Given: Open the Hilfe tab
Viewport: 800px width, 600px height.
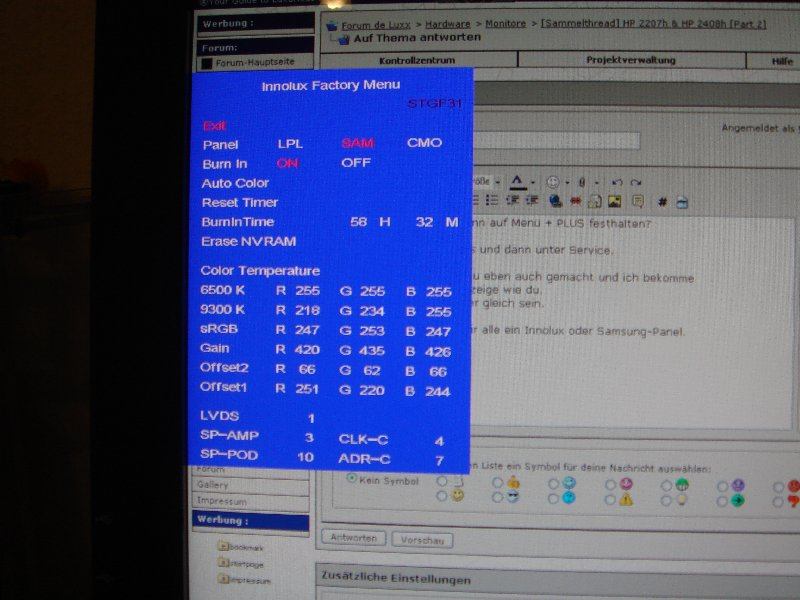Looking at the screenshot, I should [x=782, y=61].
